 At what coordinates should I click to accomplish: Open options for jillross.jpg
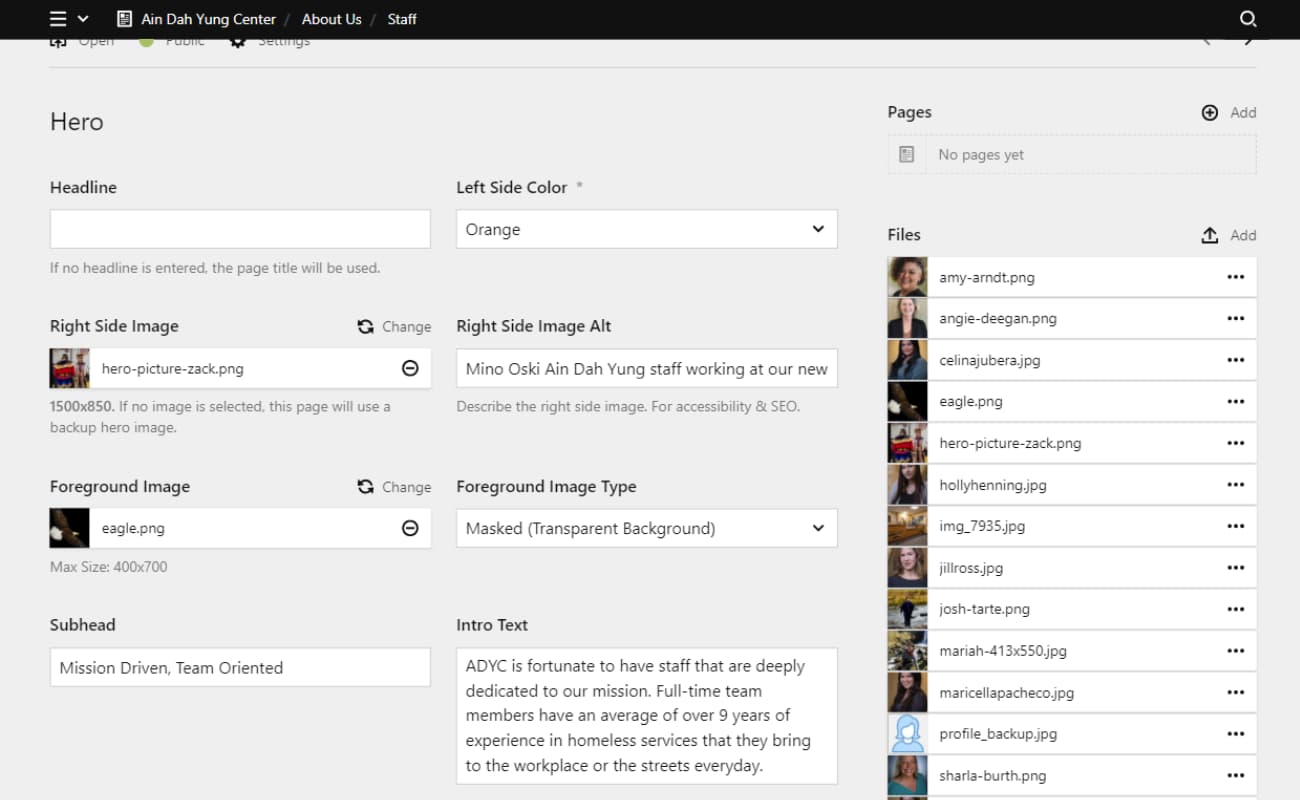[x=1235, y=568]
